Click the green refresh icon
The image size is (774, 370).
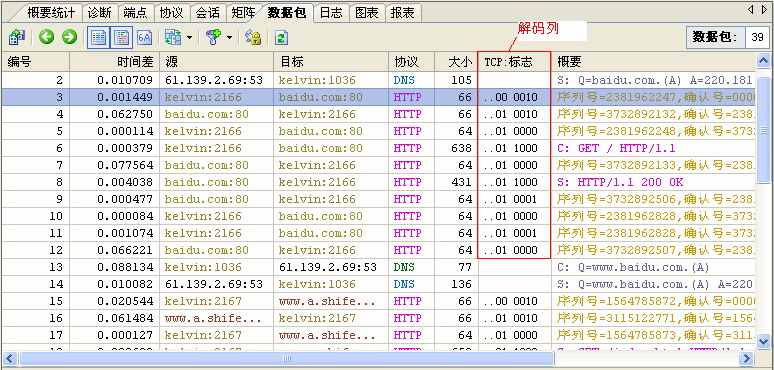pyautogui.click(x=281, y=38)
